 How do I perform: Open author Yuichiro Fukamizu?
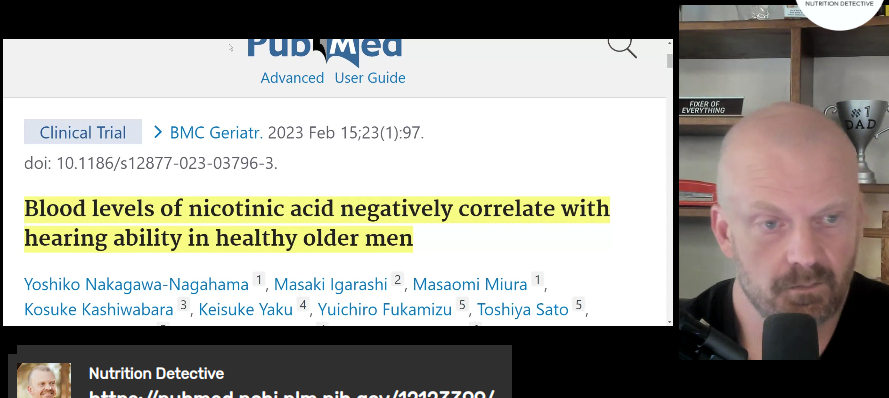click(x=385, y=310)
